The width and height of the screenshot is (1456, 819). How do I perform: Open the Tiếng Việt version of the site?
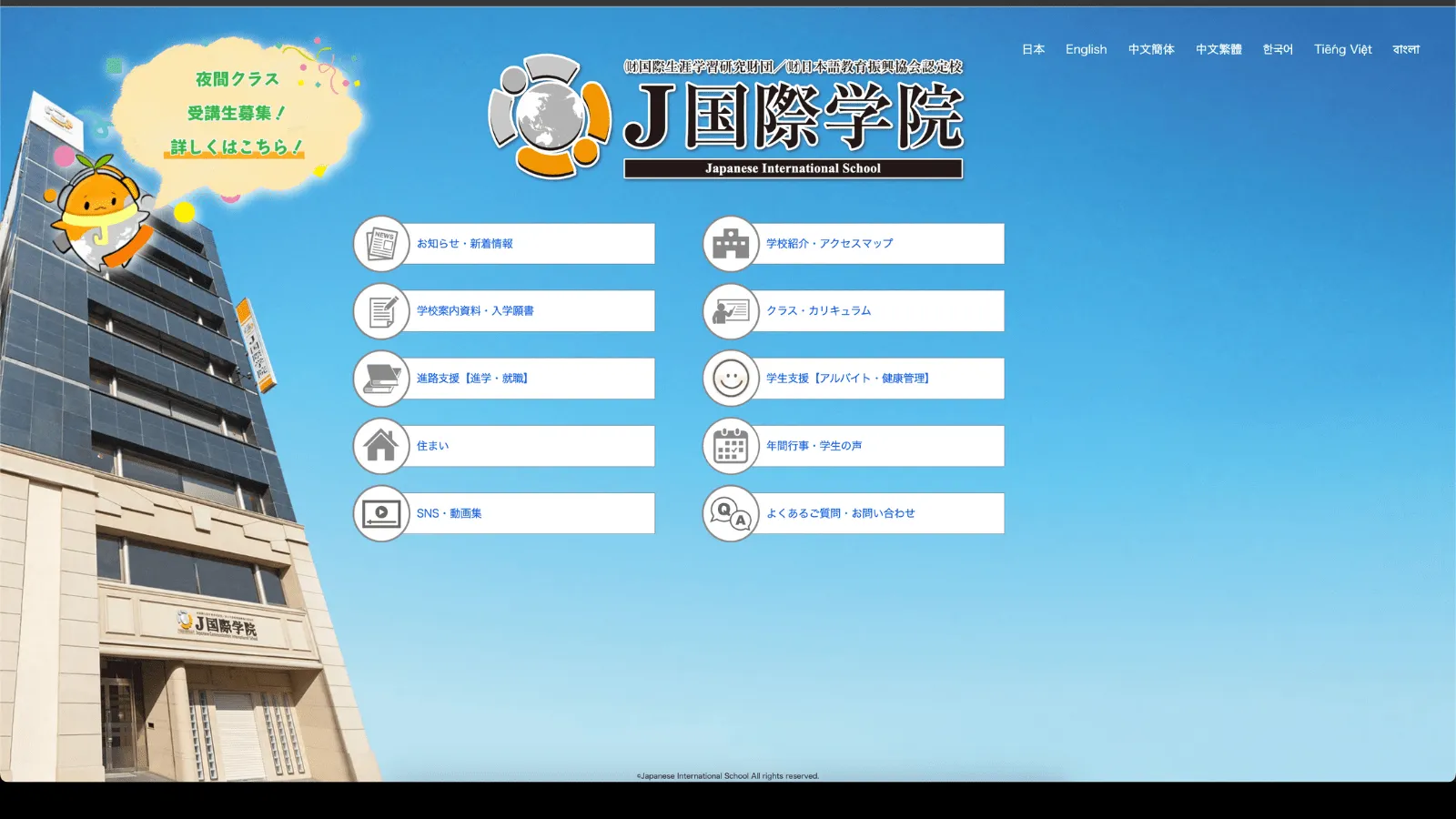click(1342, 49)
